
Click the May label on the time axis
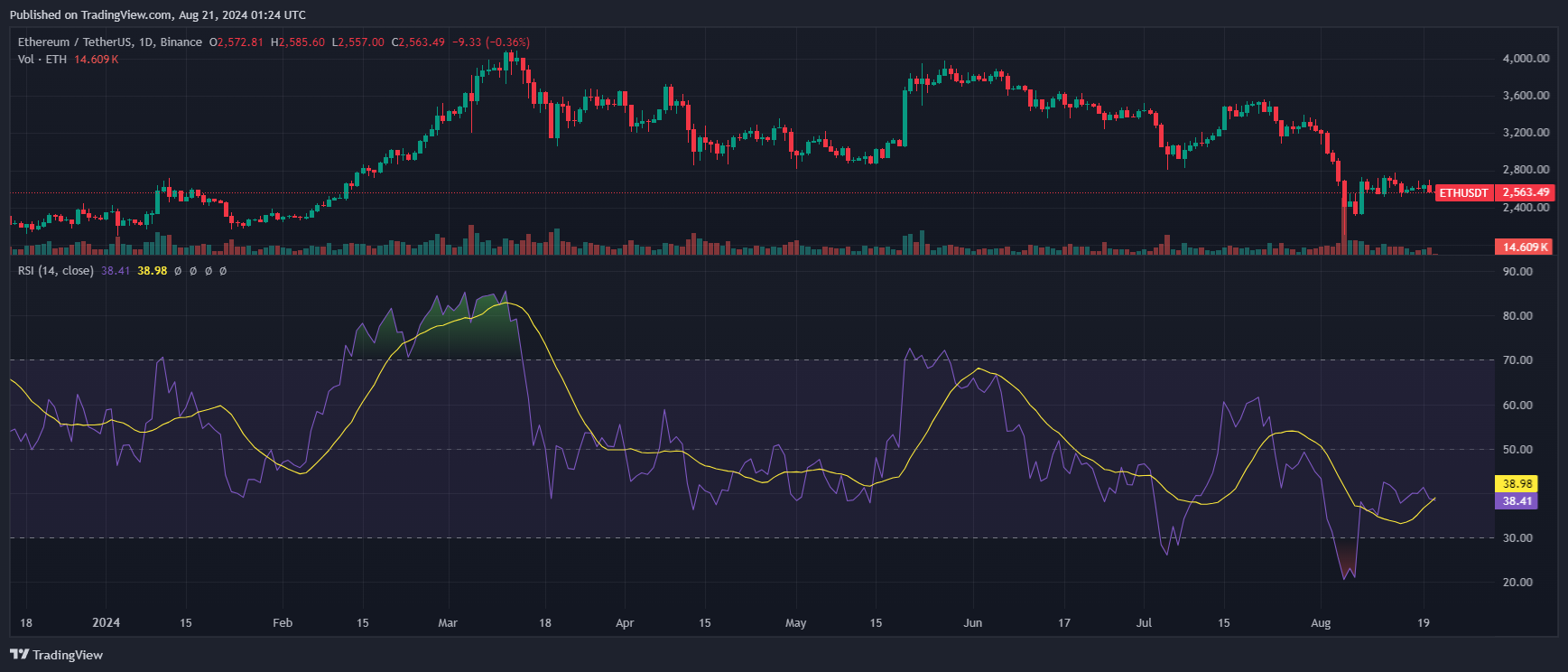[796, 623]
